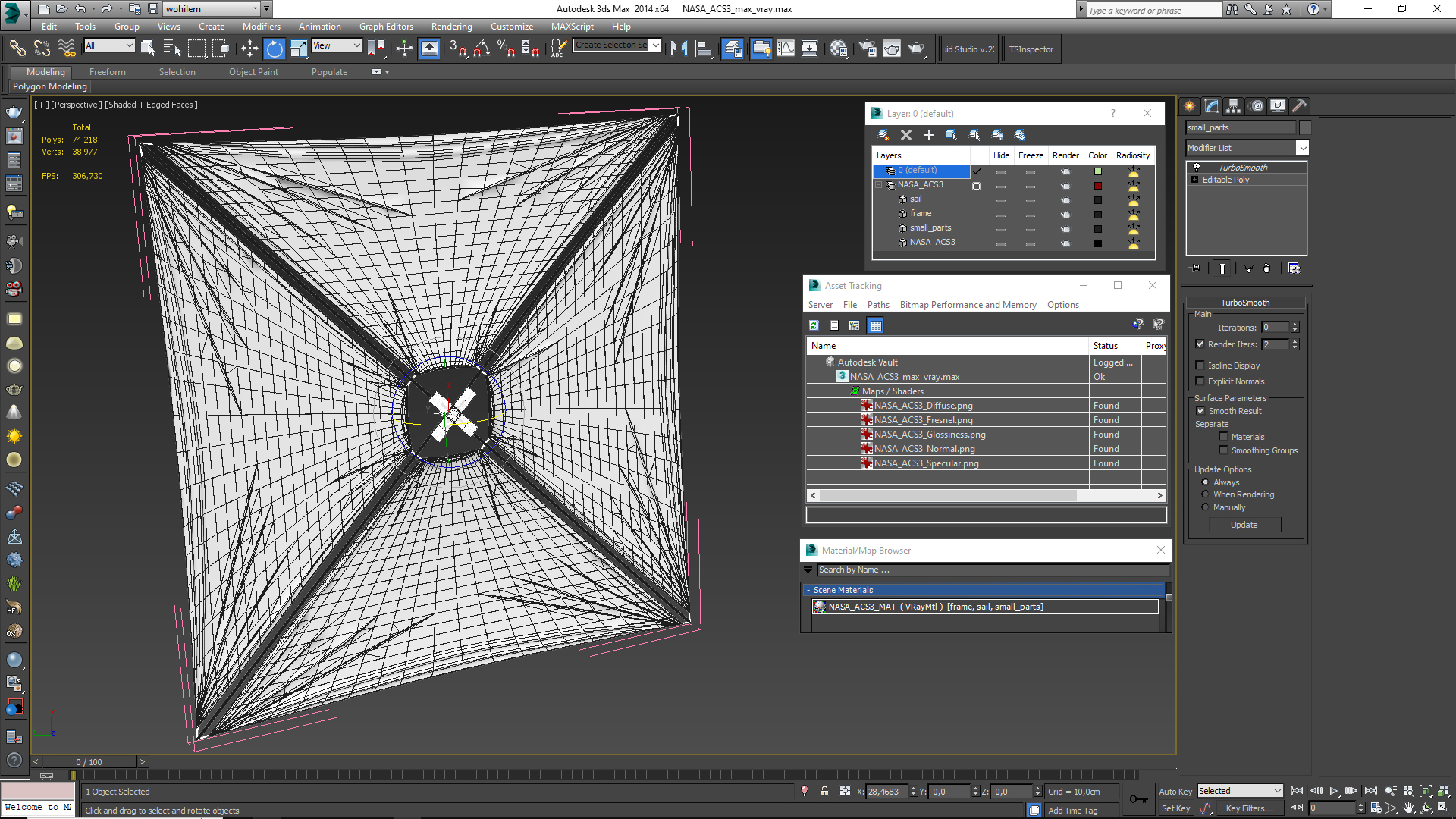1456x819 pixels.
Task: Switch to the Freeform ribbon tab
Action: tap(107, 72)
